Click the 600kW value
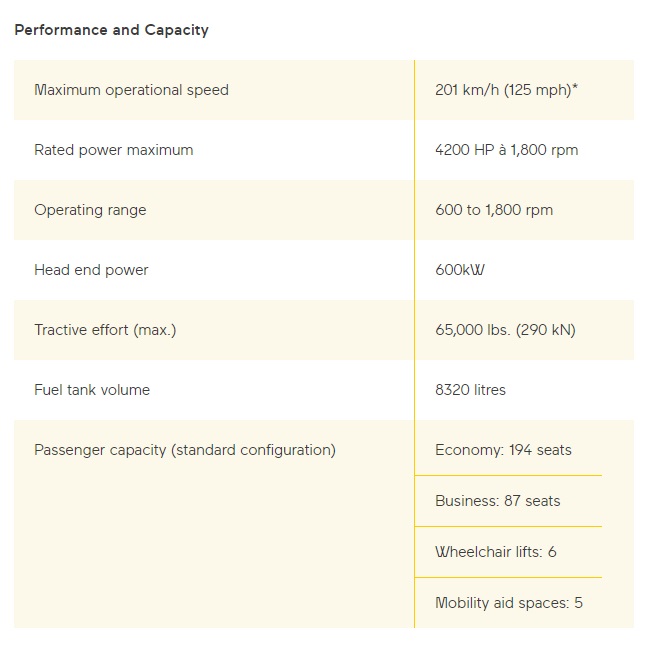Image resolution: width=653 pixels, height=645 pixels. point(460,270)
